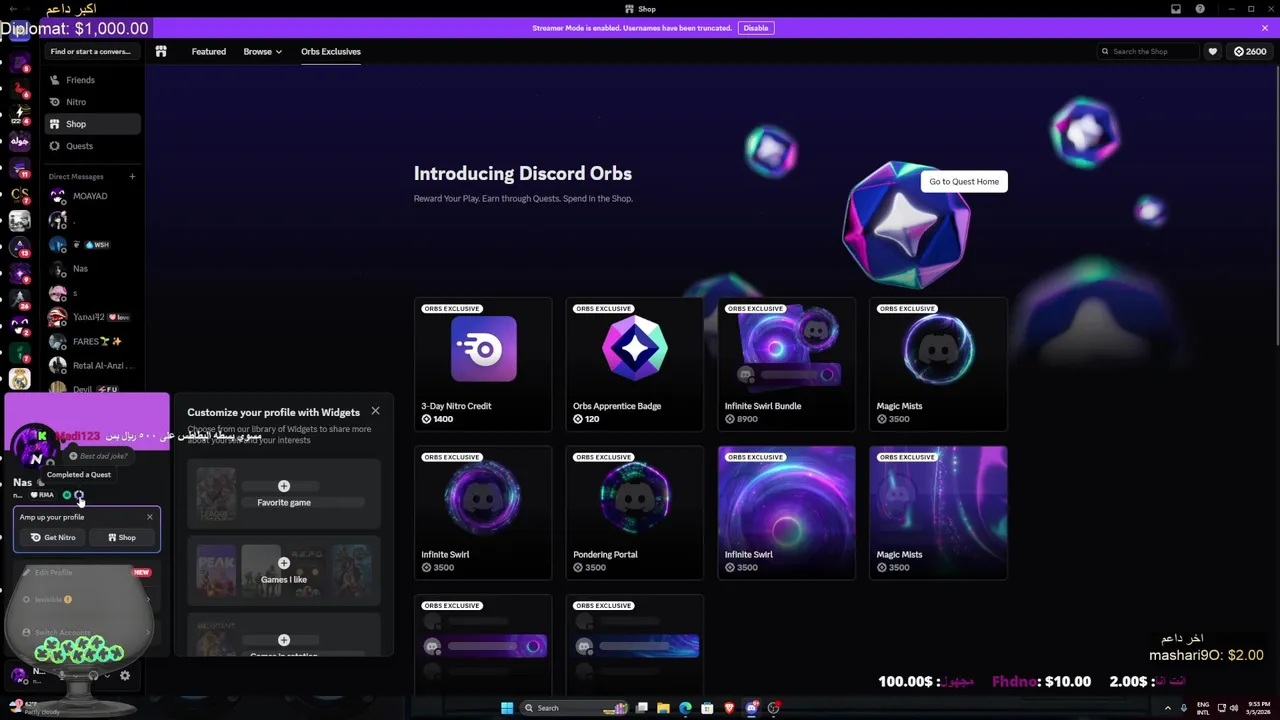This screenshot has height=720, width=1280.
Task: Open the Shop home icon beside Featured
Action: 161,51
